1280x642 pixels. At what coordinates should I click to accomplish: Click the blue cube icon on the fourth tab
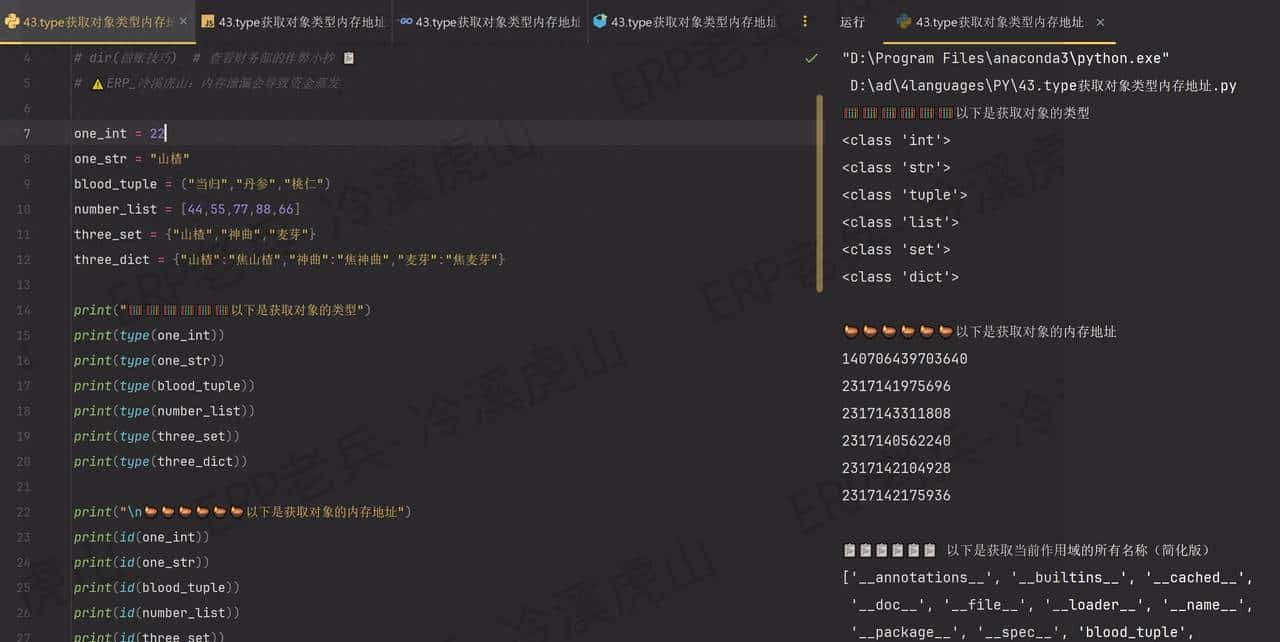point(599,20)
